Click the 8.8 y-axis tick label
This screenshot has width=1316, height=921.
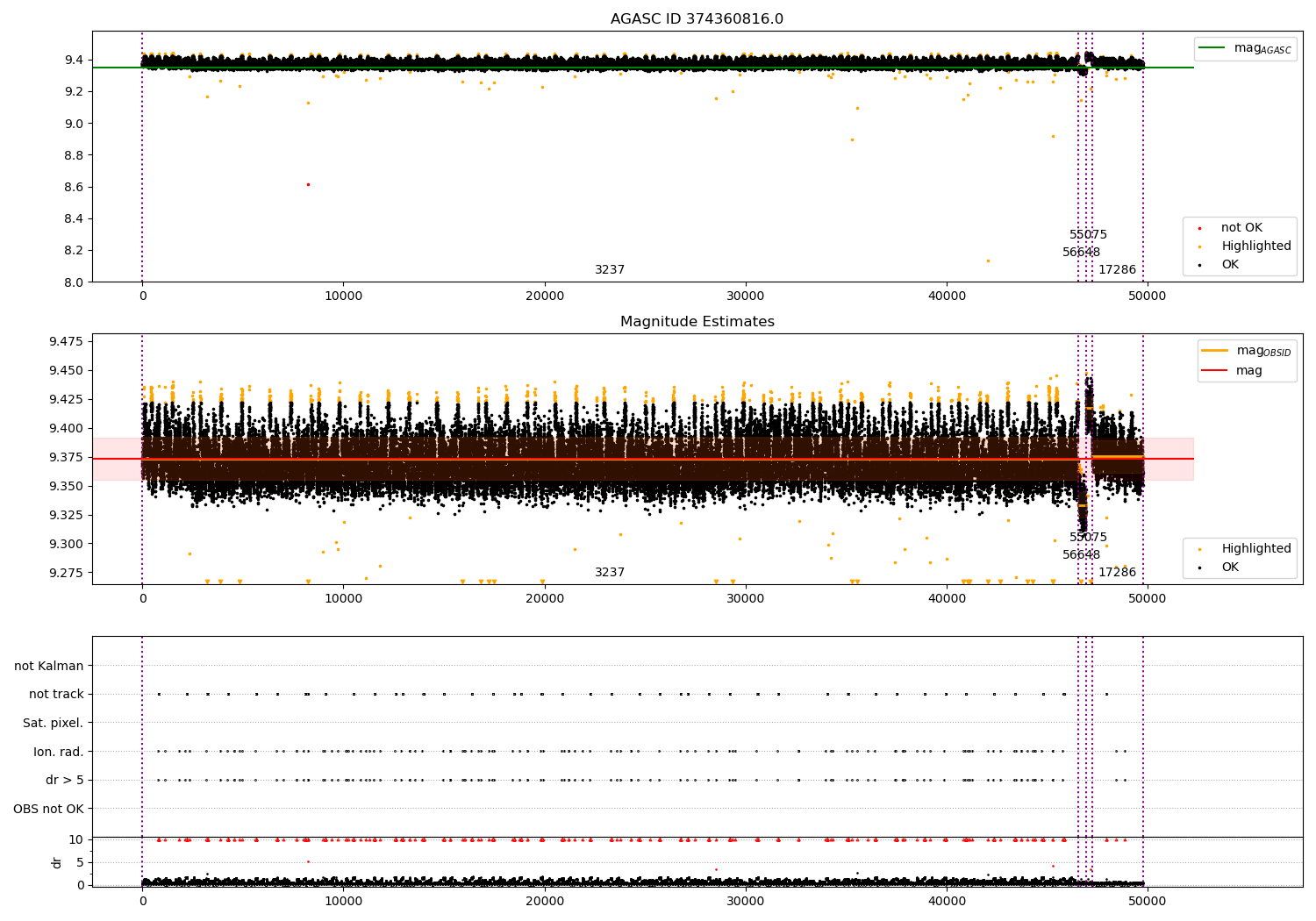(x=74, y=155)
